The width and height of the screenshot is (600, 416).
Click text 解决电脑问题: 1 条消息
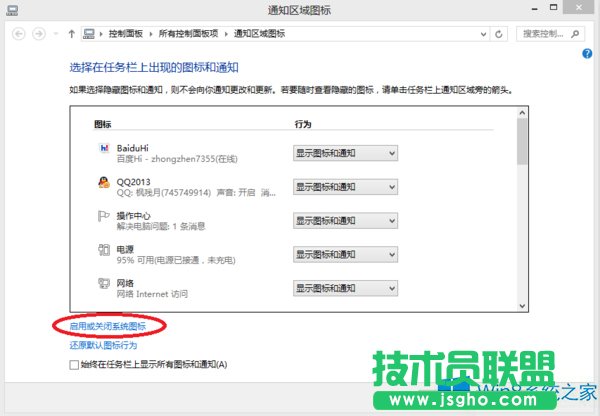click(x=161, y=227)
